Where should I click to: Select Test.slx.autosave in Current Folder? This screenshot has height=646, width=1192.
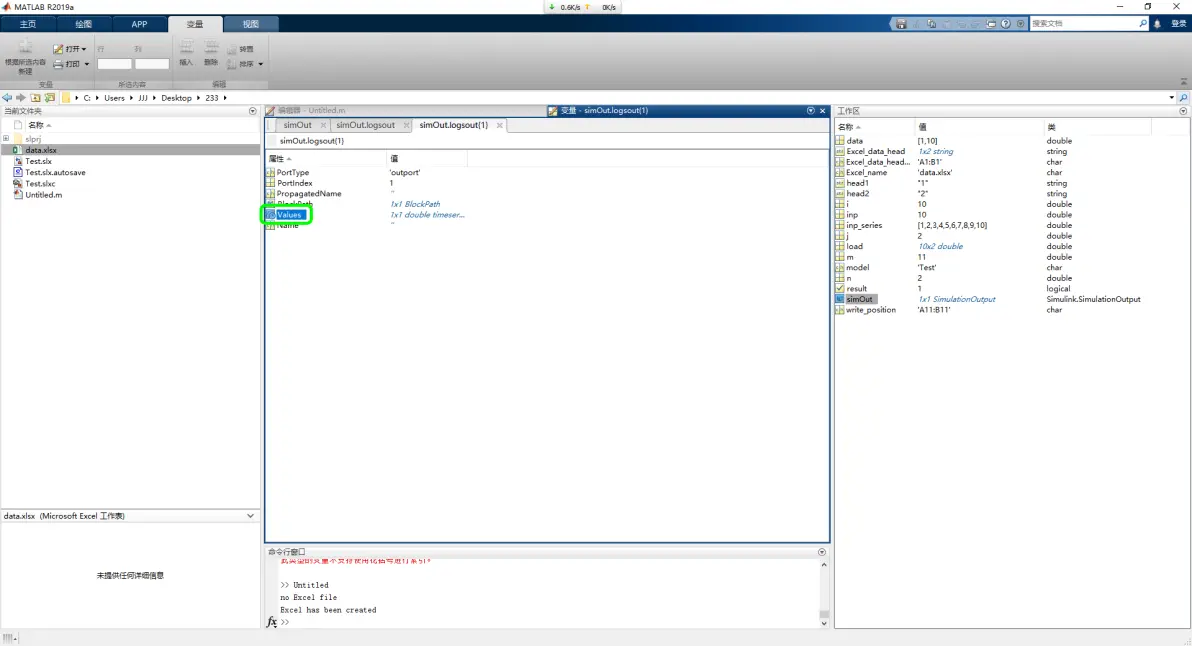(55, 173)
